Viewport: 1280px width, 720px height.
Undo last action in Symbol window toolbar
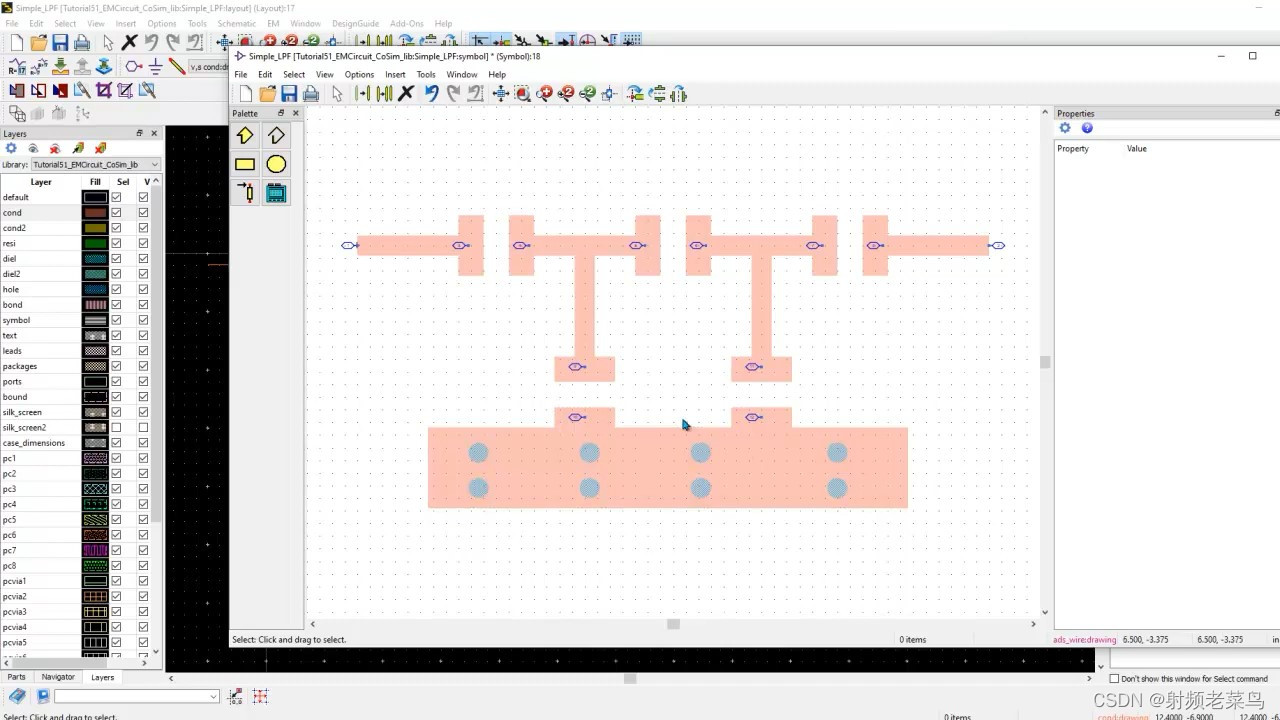(x=431, y=94)
